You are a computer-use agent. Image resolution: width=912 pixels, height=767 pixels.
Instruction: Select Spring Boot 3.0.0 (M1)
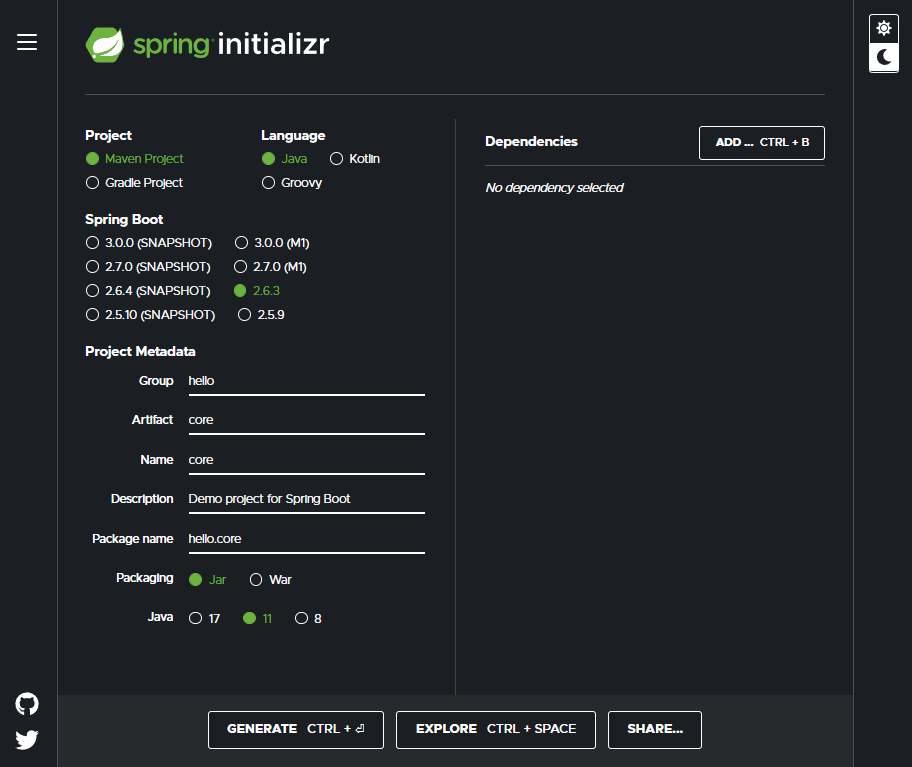272,242
